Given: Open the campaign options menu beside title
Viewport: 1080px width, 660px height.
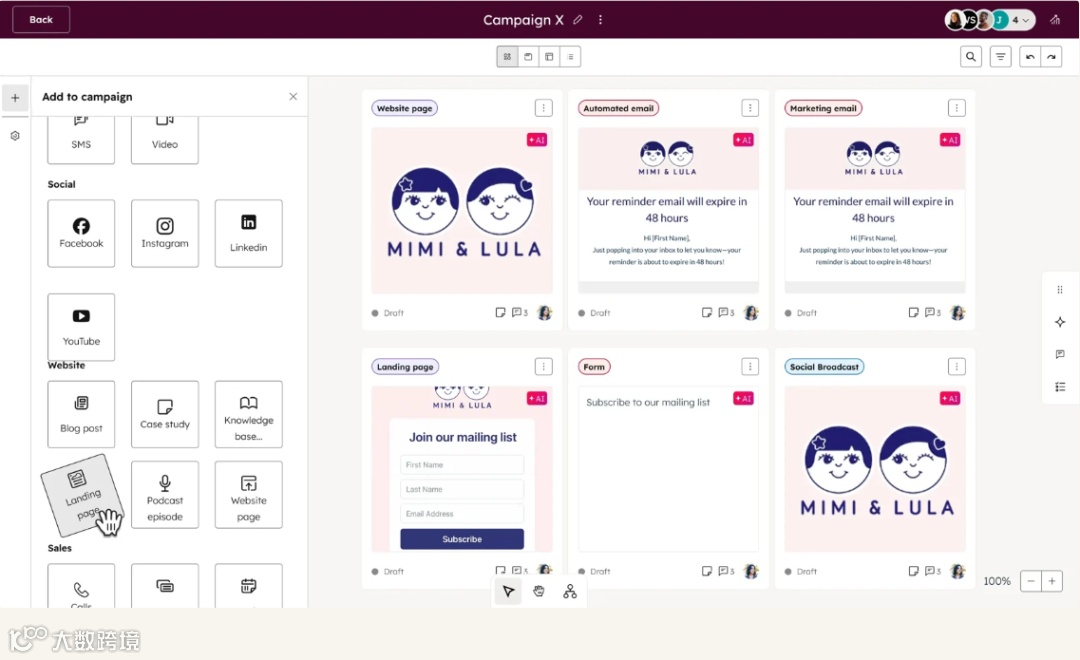Looking at the screenshot, I should [601, 20].
